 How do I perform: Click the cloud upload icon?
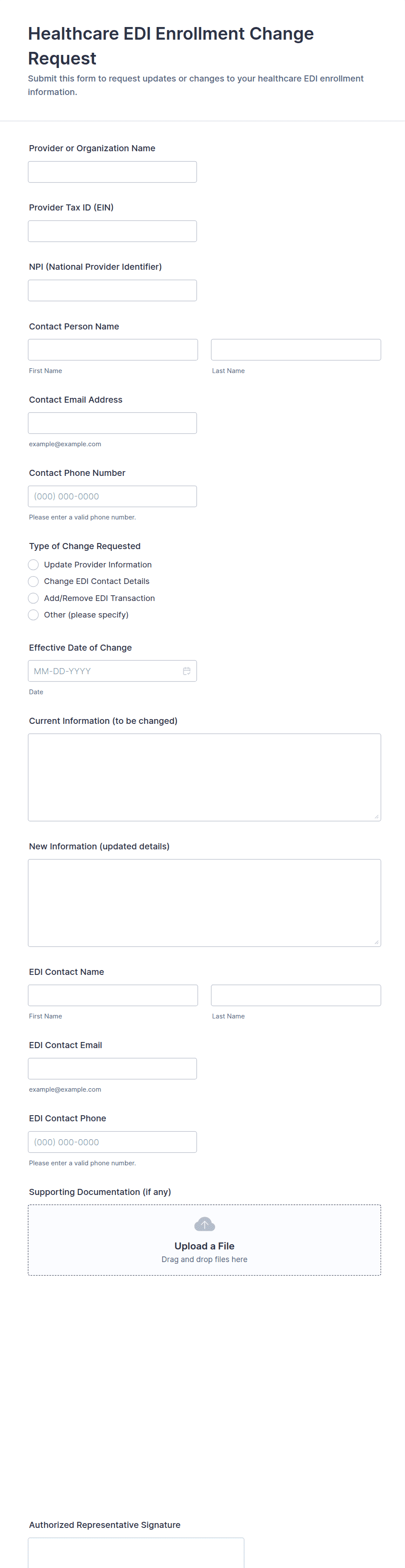pyautogui.click(x=204, y=1224)
